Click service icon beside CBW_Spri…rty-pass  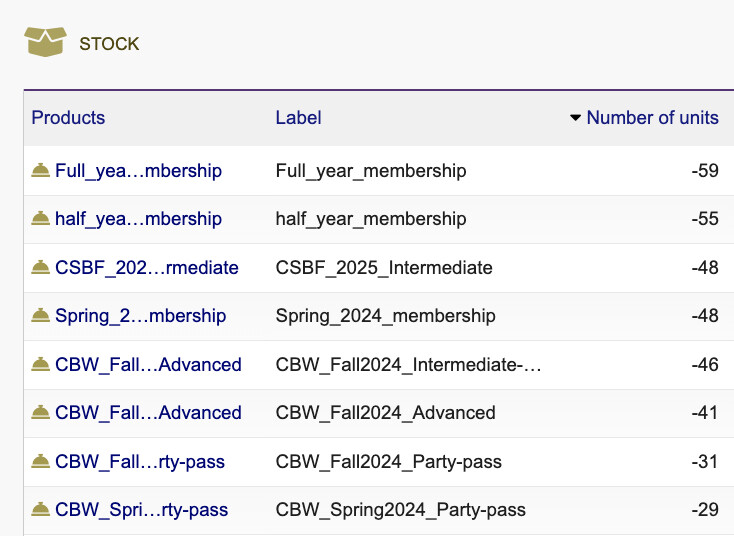(x=40, y=509)
